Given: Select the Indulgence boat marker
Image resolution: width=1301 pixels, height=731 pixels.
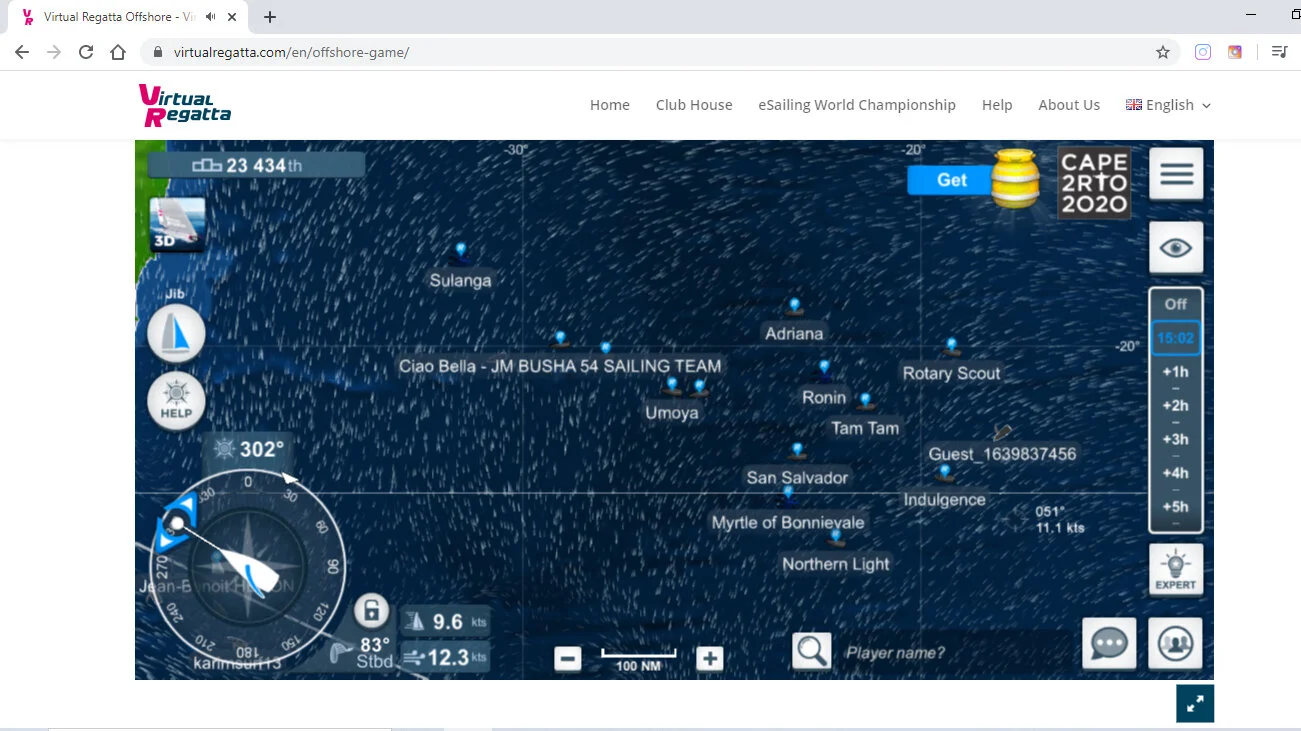Looking at the screenshot, I should tap(944, 472).
